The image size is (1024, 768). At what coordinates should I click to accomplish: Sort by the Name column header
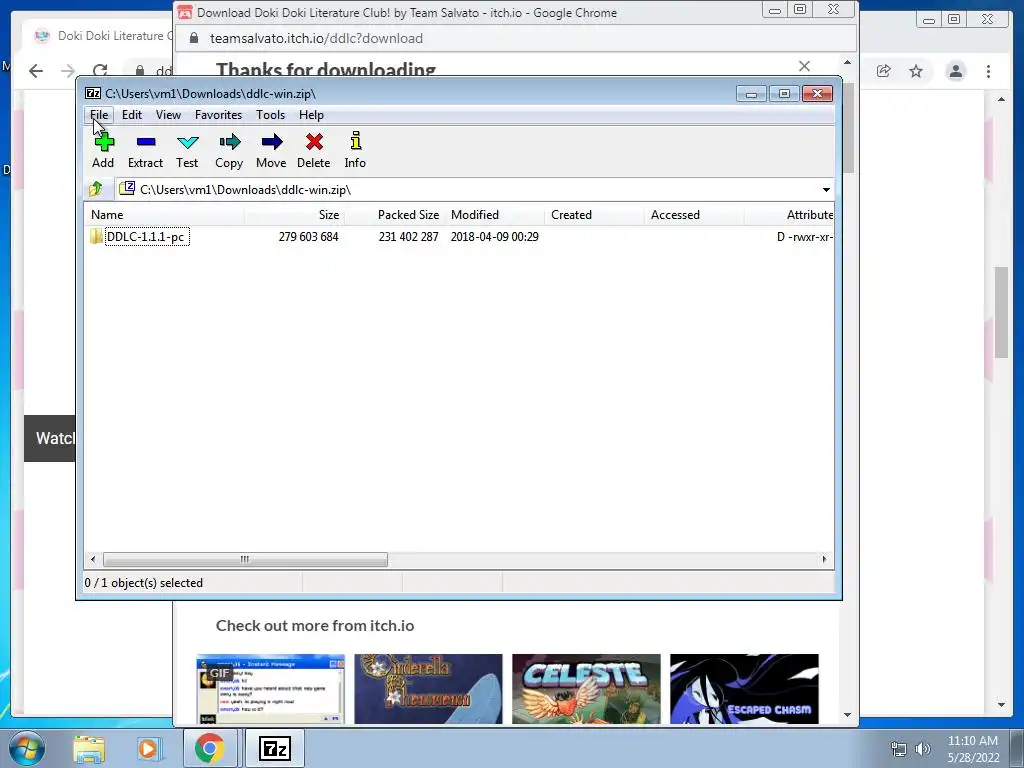click(x=165, y=215)
